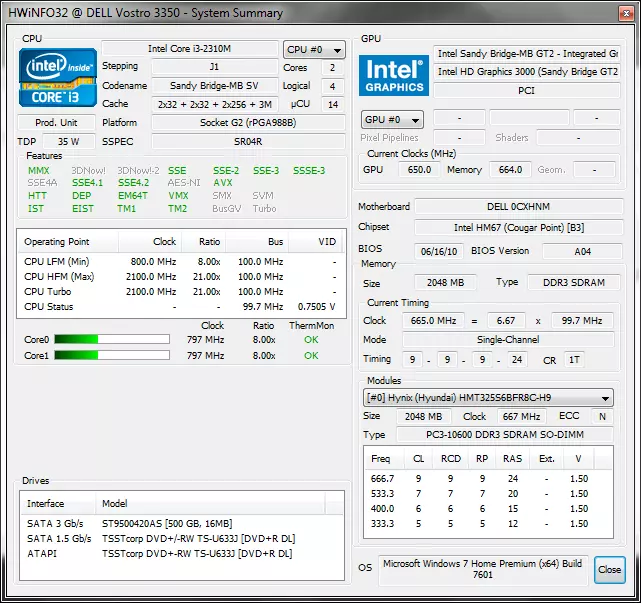Click the Intel Core i3 logo

tap(59, 79)
